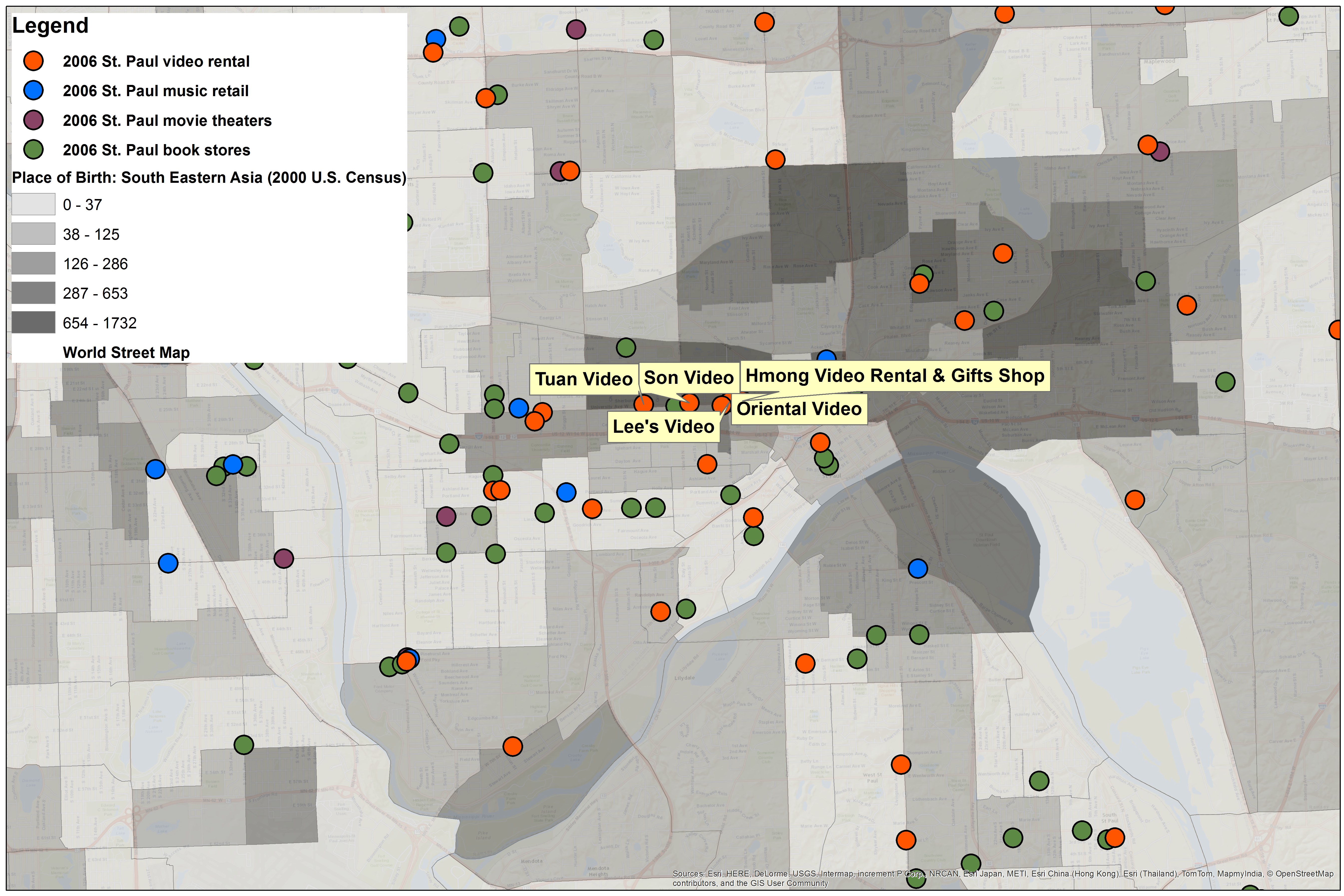Click the Legend heading
The height and width of the screenshot is (896, 1344).
click(x=50, y=26)
